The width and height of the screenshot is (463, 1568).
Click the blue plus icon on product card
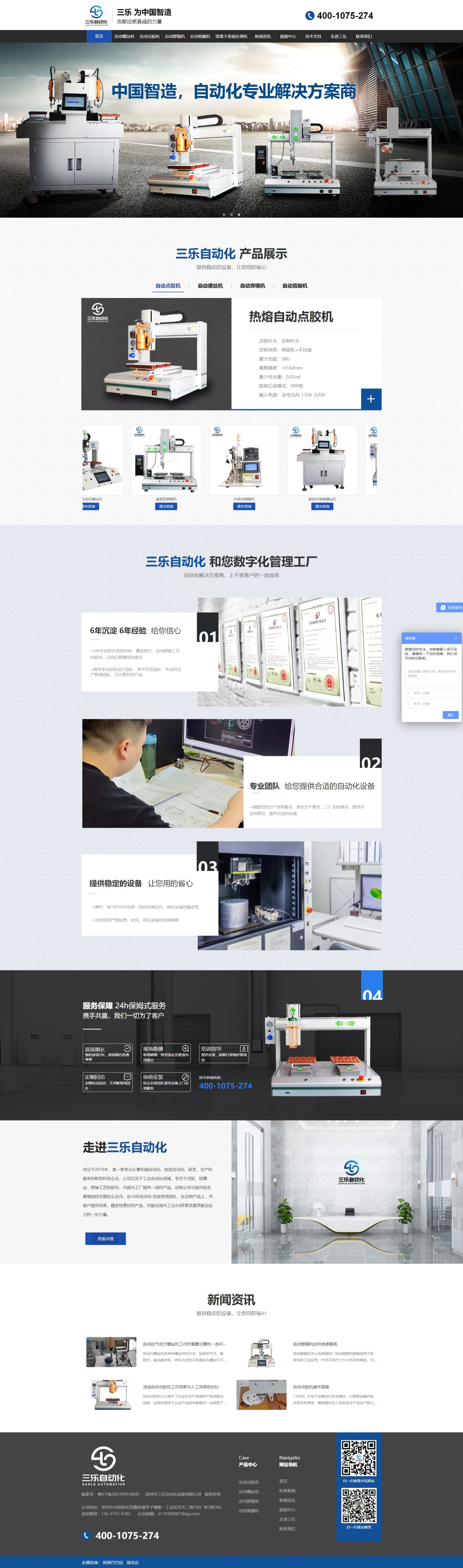click(370, 399)
